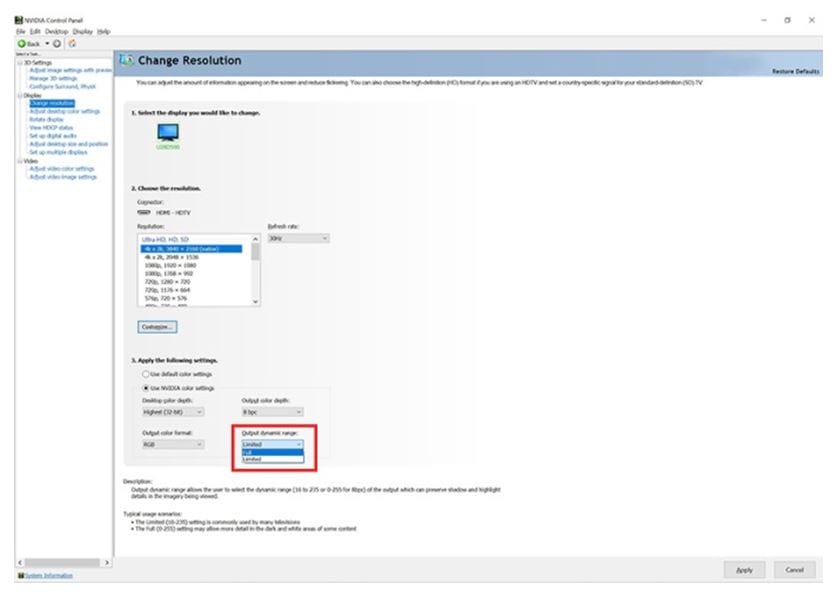Open the File menu
Screen dimensions: 832x592
20,32
